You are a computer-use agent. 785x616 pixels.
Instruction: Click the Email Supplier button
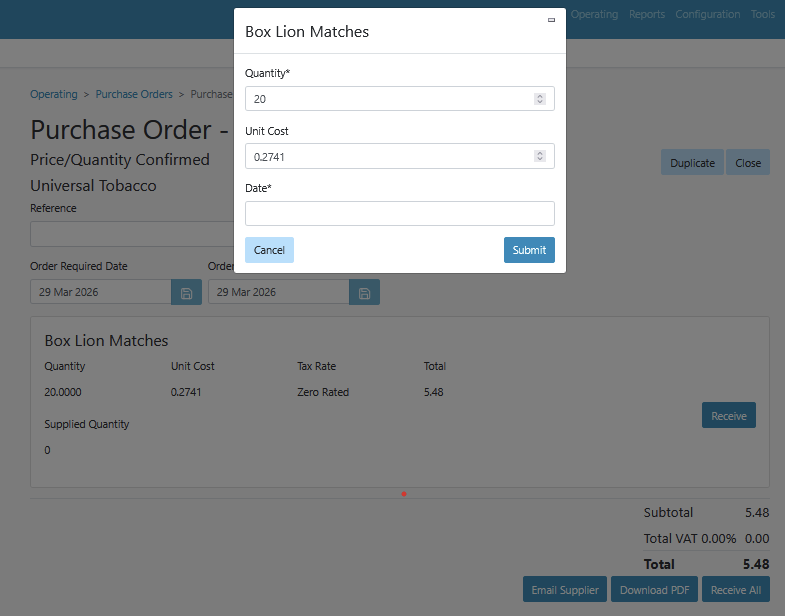(565, 589)
